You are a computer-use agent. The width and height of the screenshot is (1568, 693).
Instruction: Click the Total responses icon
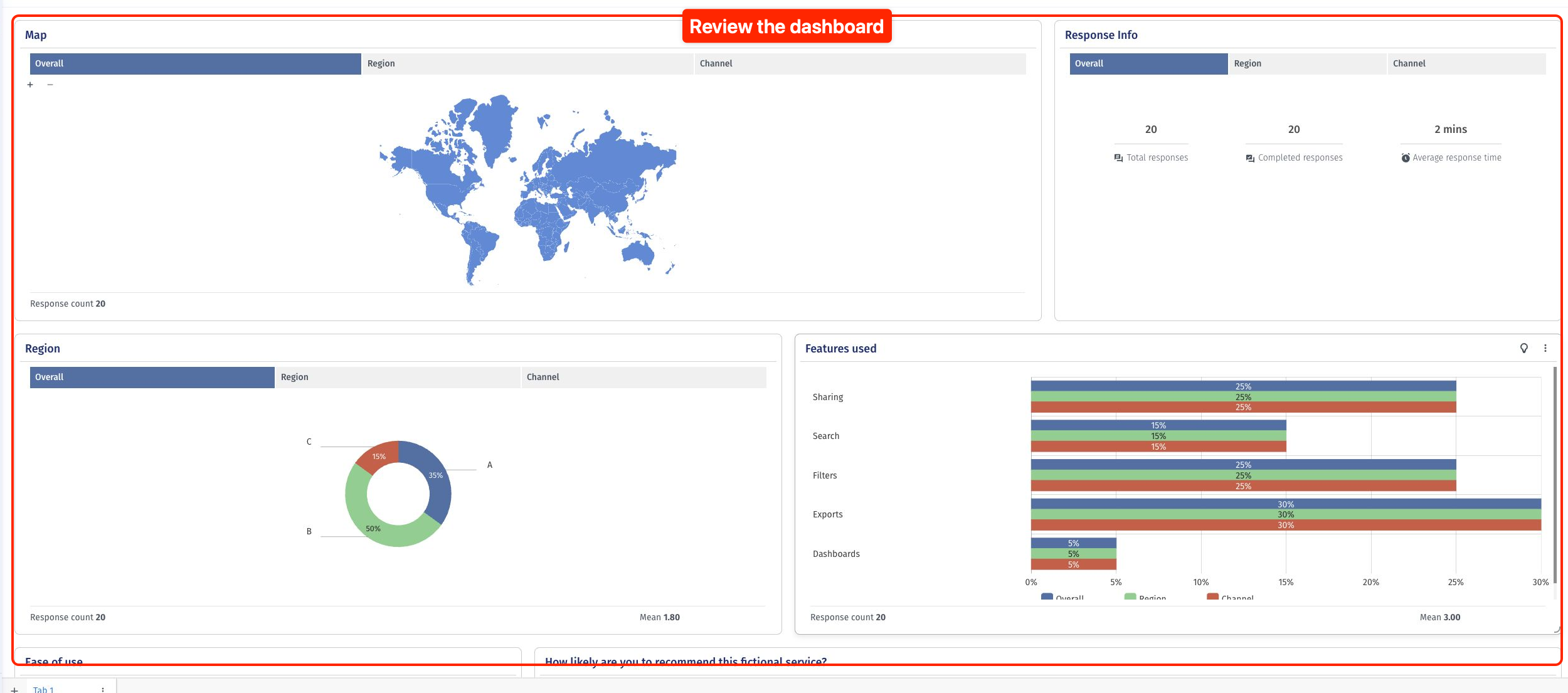1118,158
